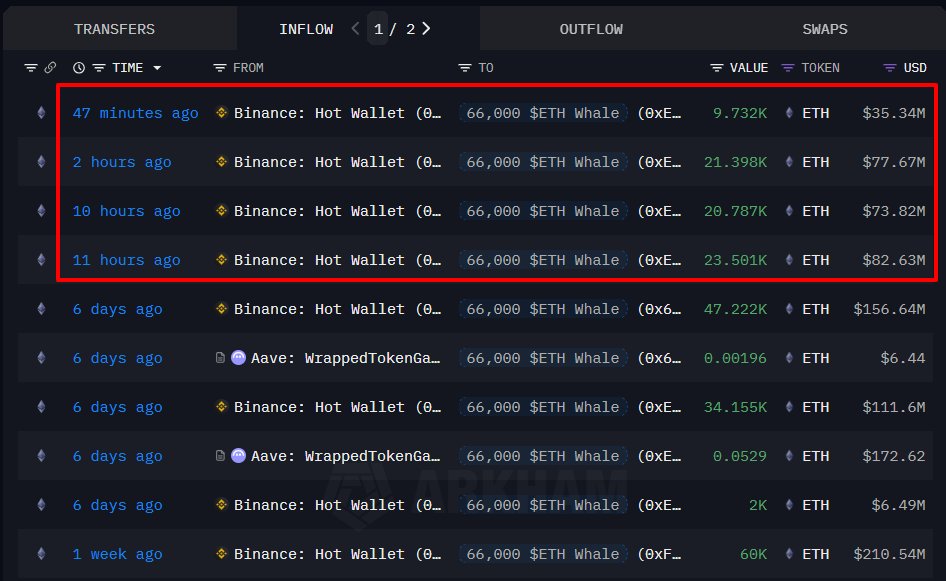
Task: Click ETH token icon in $6.49M row
Action: click(789, 504)
